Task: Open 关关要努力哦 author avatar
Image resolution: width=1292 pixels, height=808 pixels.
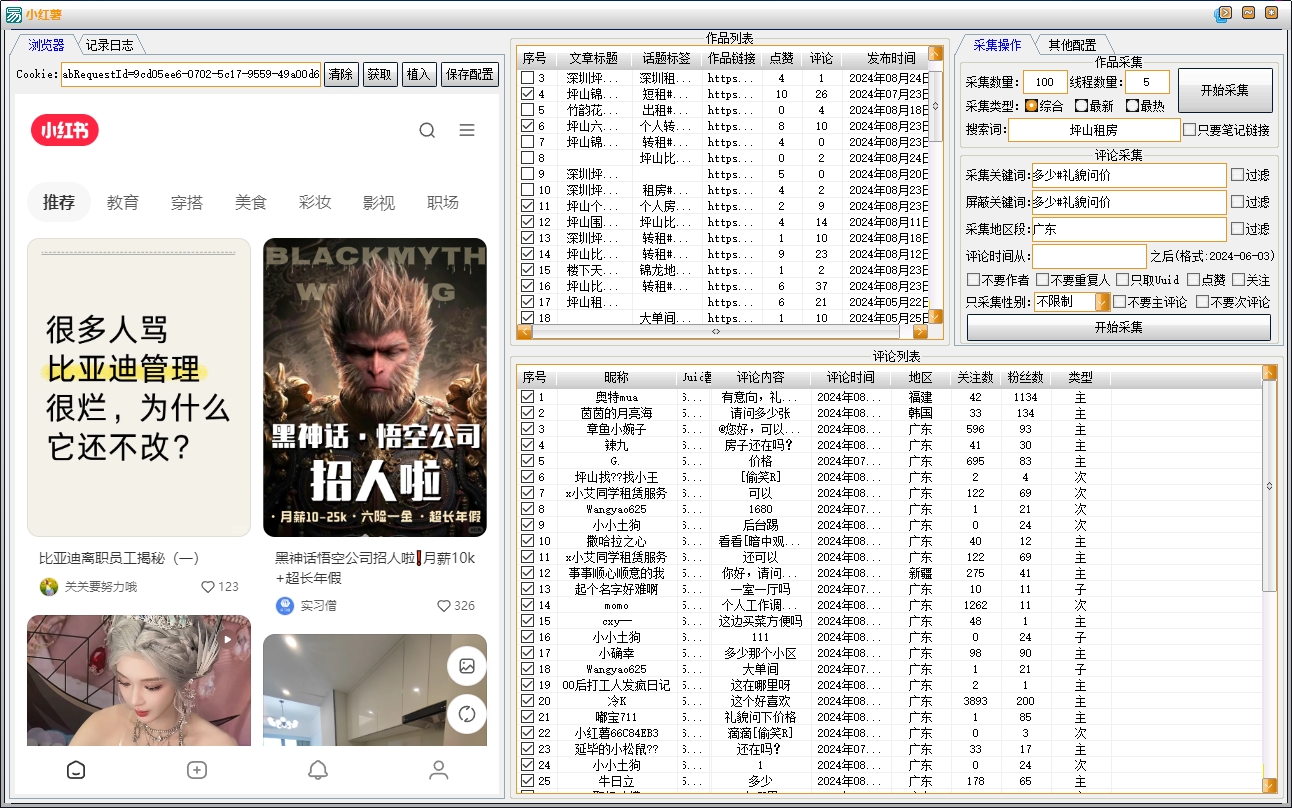Action: point(48,587)
